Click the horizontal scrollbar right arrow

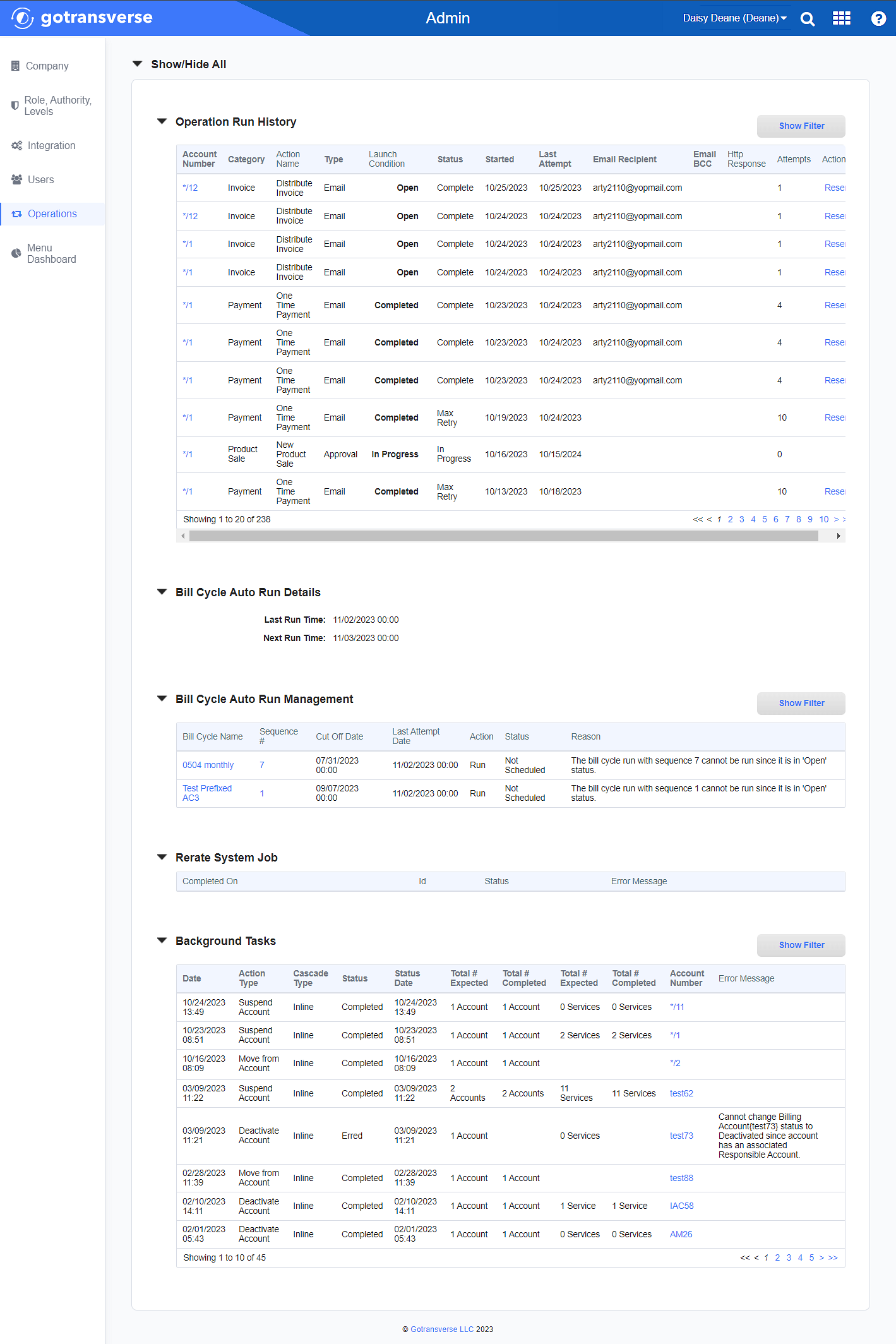838,536
